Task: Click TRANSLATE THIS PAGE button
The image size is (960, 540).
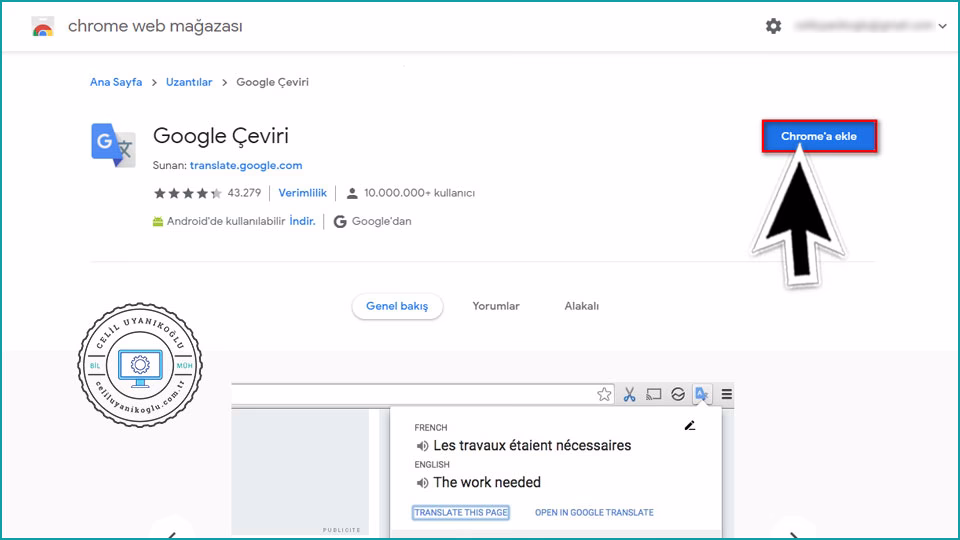Action: 460,512
